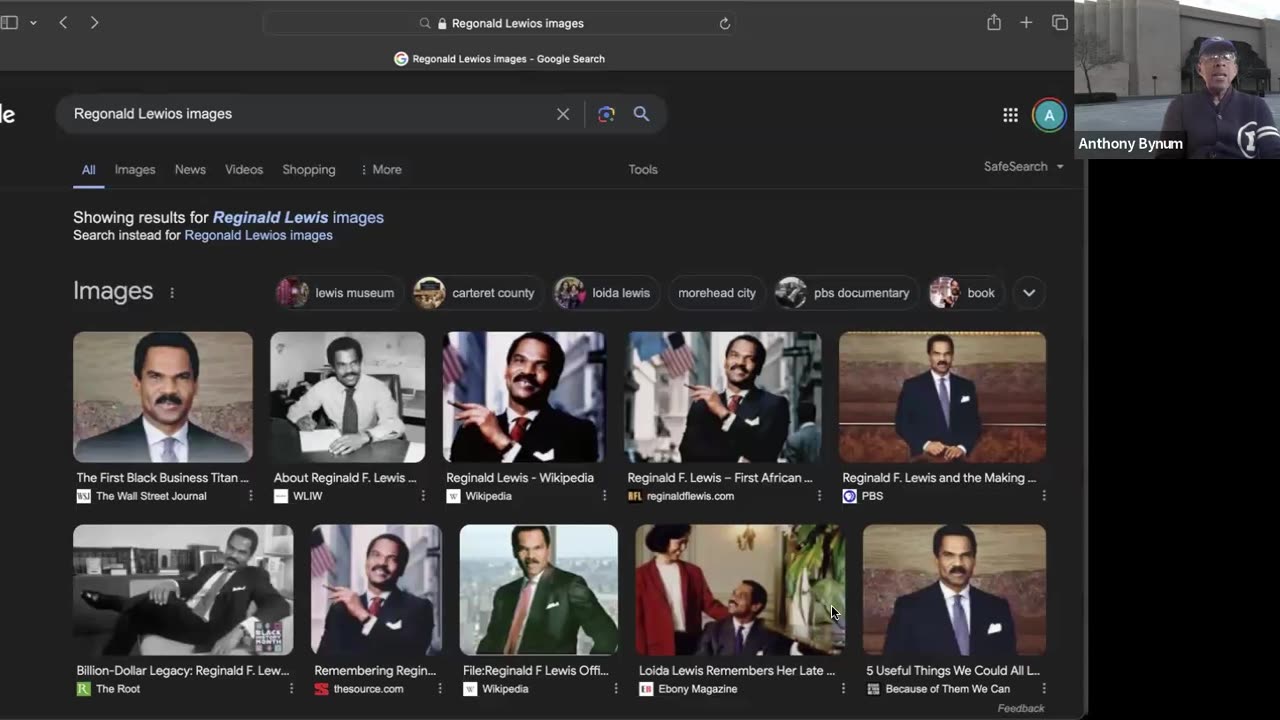Open options menu for thesource.com result

pos(439,689)
